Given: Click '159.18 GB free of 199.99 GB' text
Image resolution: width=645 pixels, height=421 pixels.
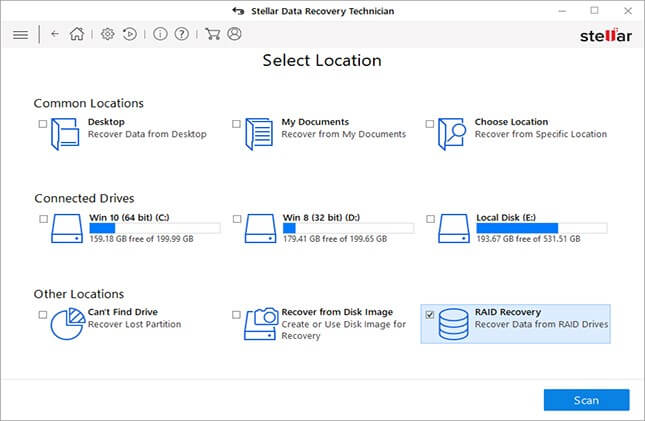Looking at the screenshot, I should click(142, 239).
